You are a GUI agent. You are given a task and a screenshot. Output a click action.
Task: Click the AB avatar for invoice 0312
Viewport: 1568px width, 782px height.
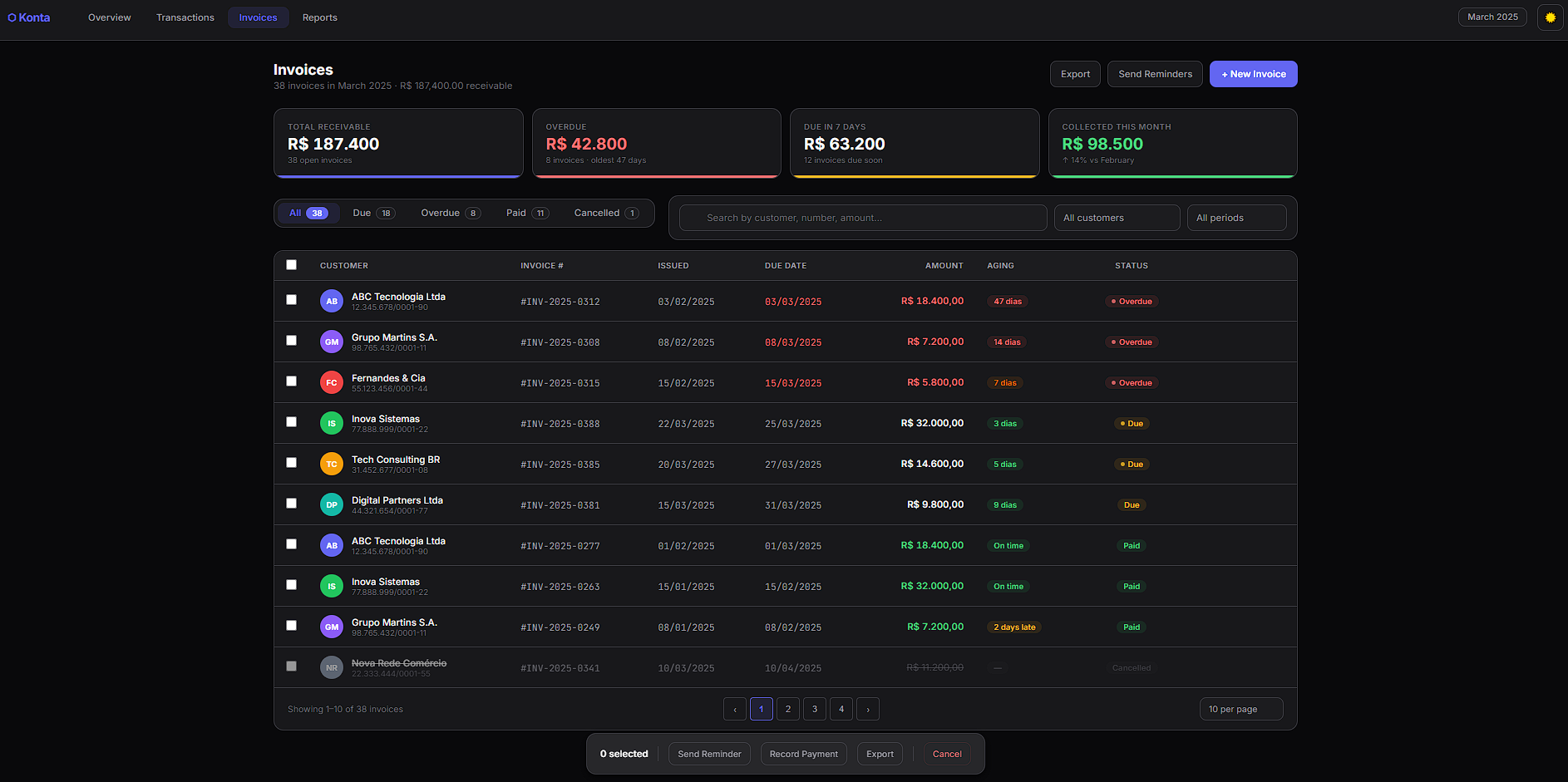(332, 301)
